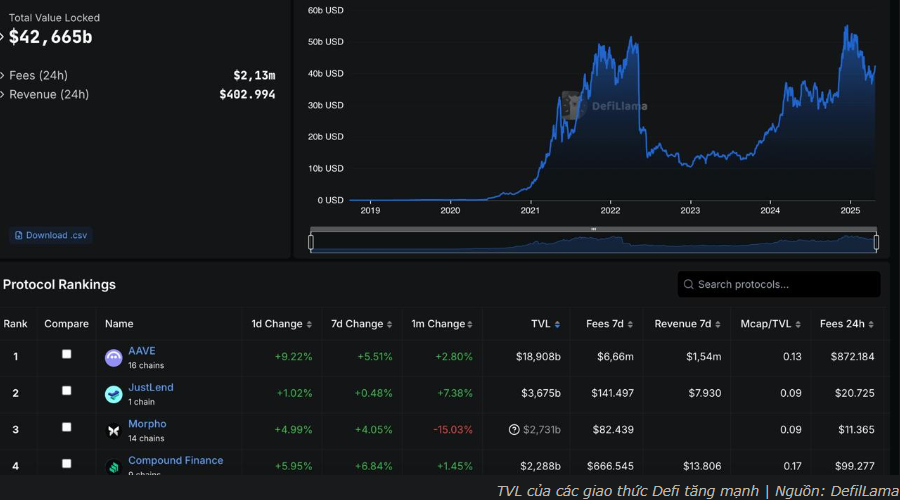This screenshot has height=500, width=900.
Task: Click JustLend's TVL value $3,675b
Action: pyautogui.click(x=541, y=393)
